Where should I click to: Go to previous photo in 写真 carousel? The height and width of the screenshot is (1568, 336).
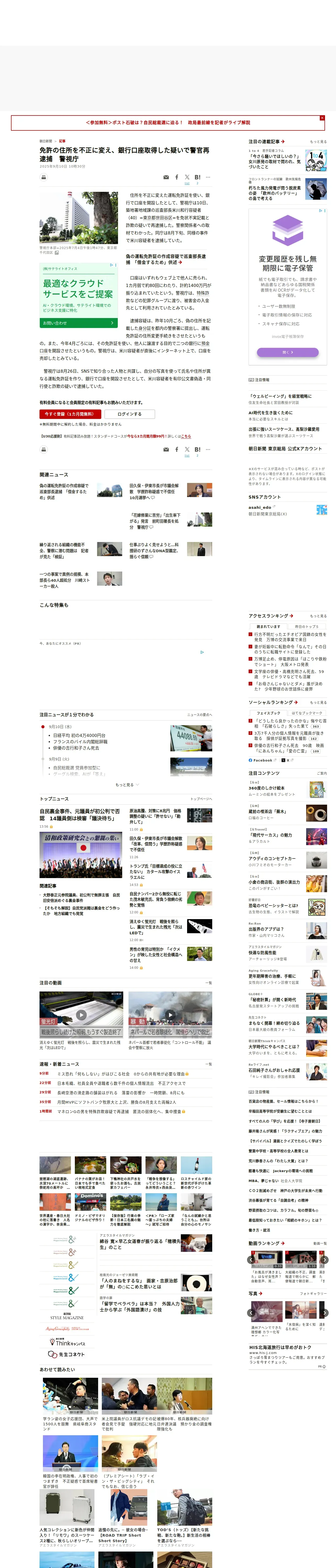tap(251, 1313)
